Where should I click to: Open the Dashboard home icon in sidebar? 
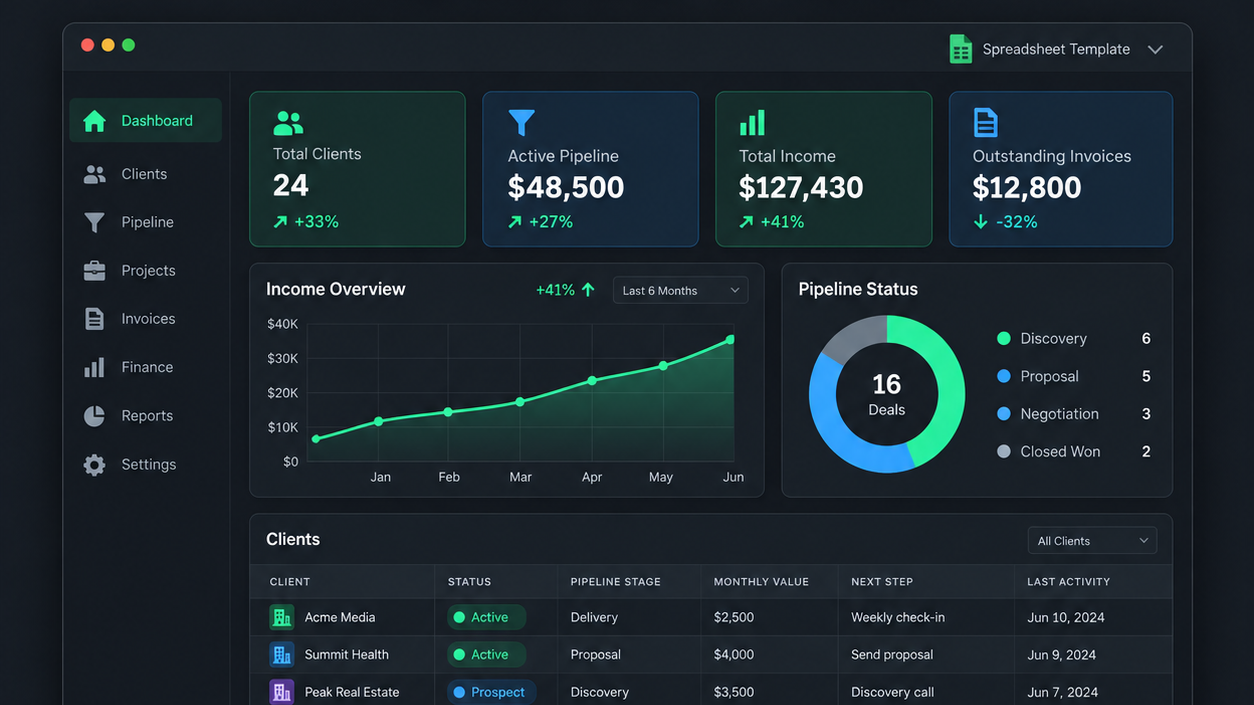[94, 121]
